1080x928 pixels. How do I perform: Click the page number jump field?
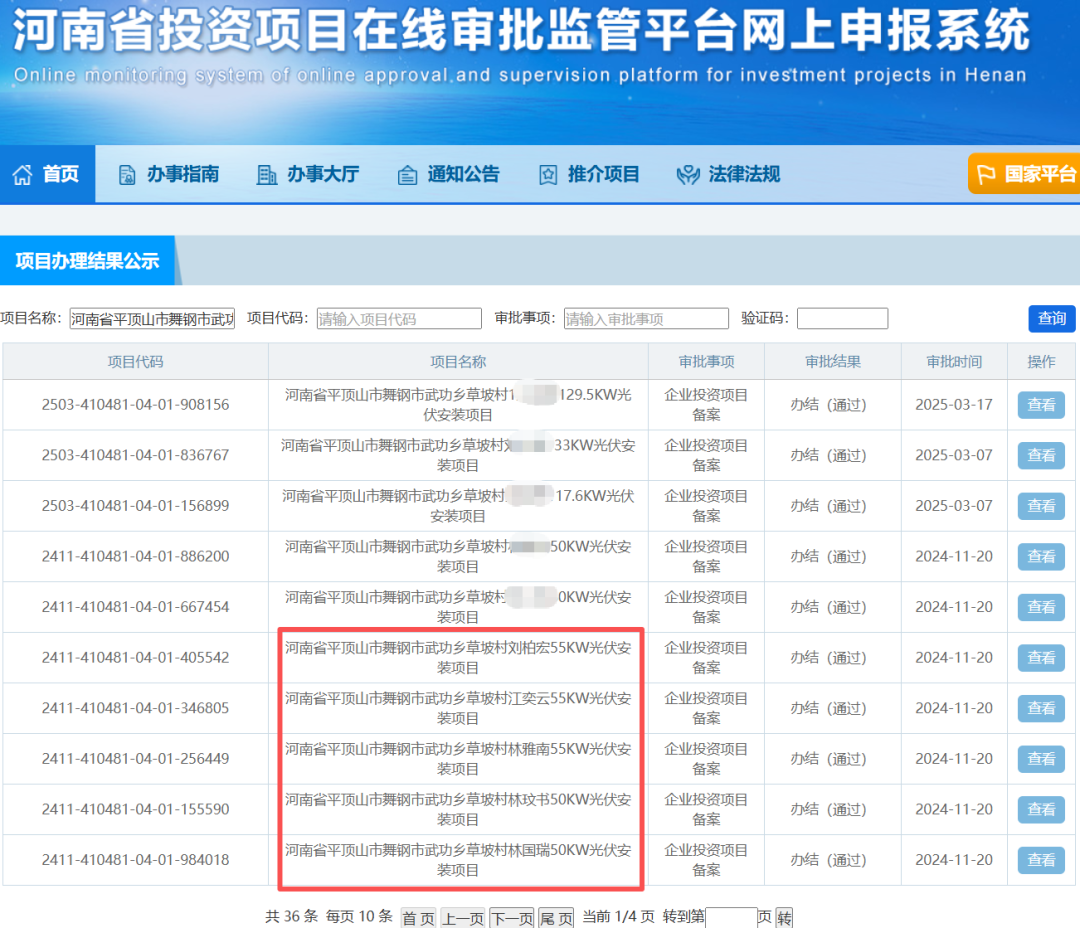731,918
